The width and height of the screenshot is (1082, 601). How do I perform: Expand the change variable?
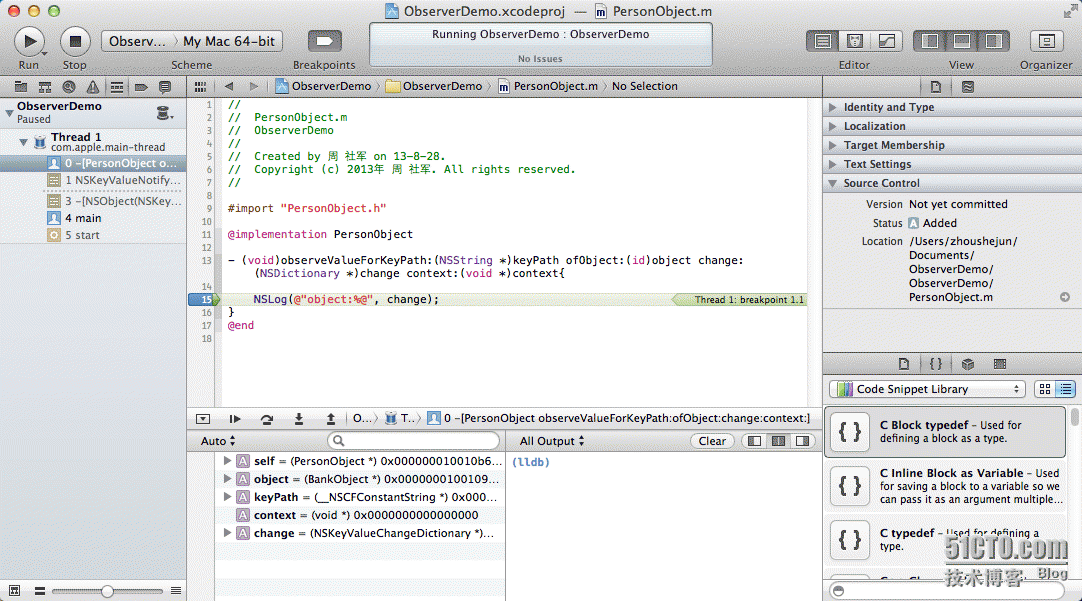(x=227, y=533)
